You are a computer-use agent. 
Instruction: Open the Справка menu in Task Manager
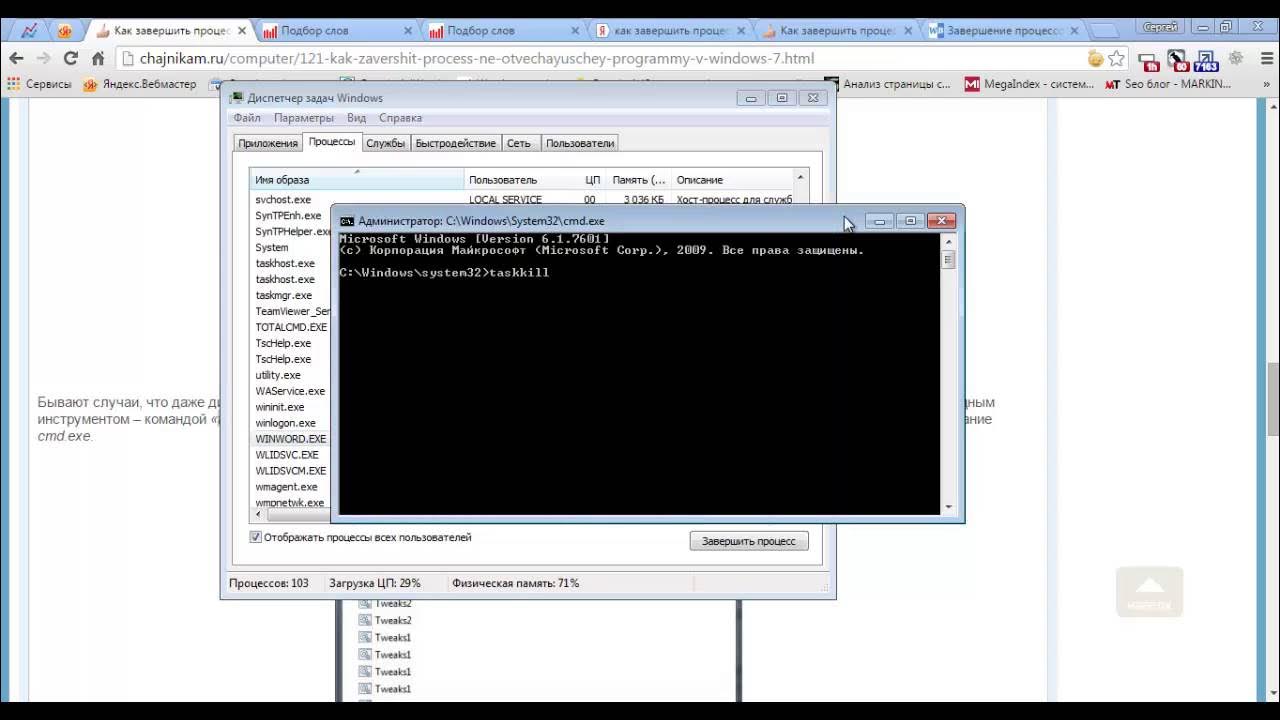click(400, 118)
